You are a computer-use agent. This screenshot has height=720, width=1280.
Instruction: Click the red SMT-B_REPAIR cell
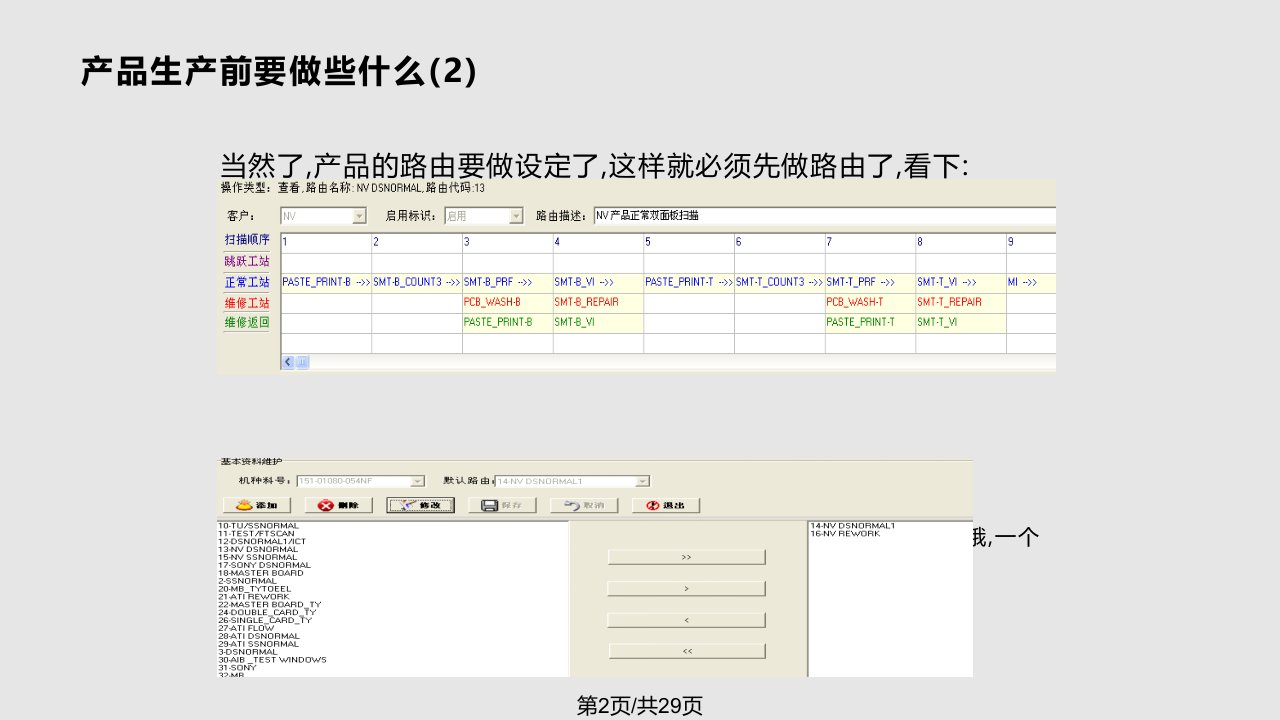point(598,303)
